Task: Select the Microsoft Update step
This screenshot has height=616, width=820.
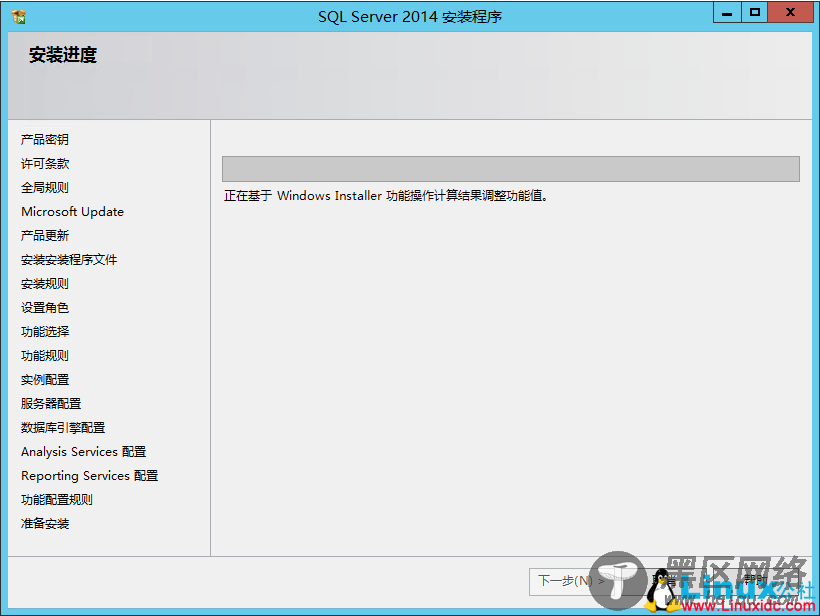Action: [x=72, y=212]
